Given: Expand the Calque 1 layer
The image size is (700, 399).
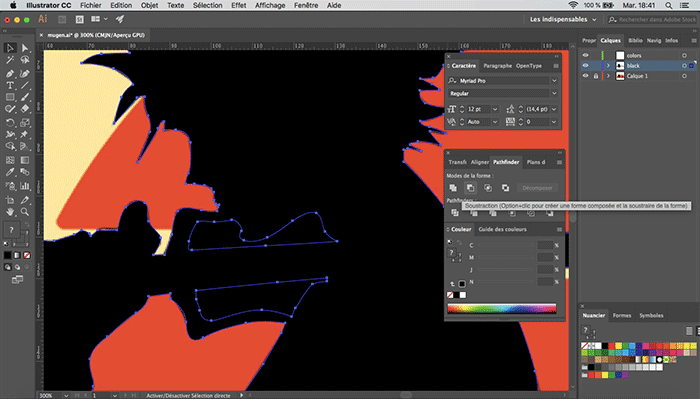Looking at the screenshot, I should tap(608, 76).
